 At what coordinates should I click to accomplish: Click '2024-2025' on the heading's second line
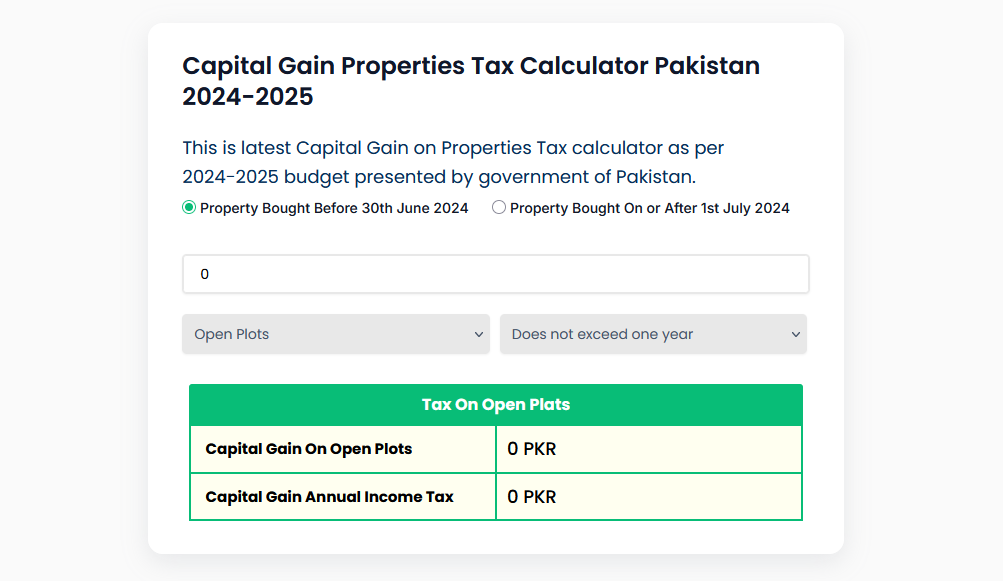tap(248, 97)
